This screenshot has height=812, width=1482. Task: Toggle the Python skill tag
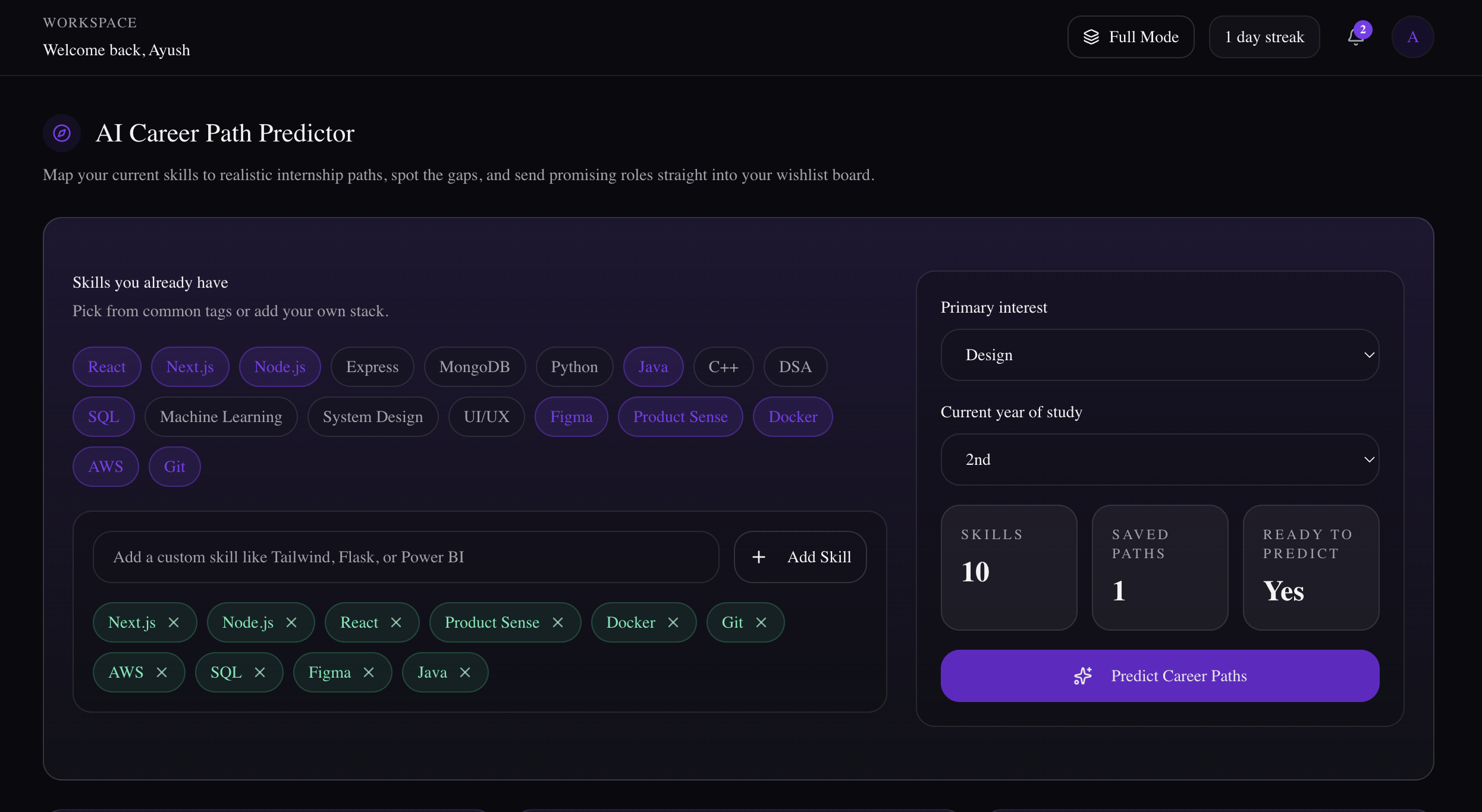click(574, 367)
